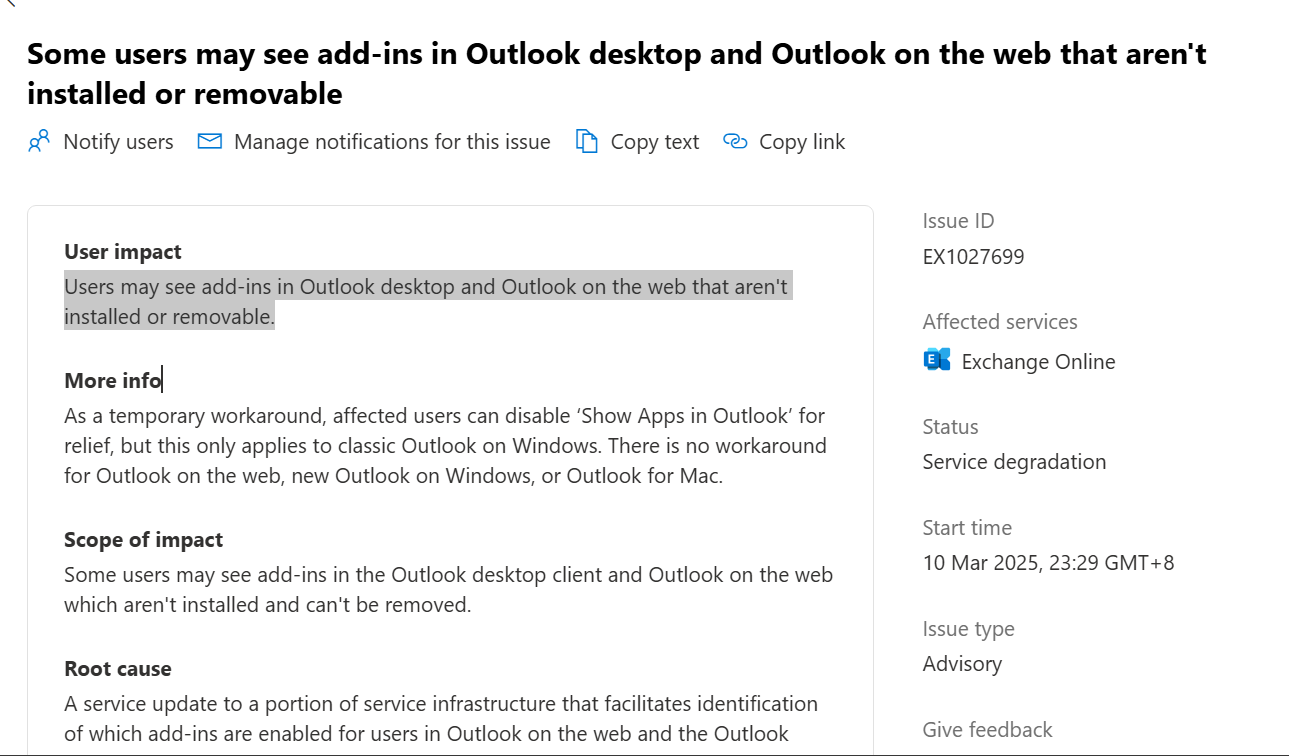
Task: Click the User impact heading
Action: click(x=123, y=252)
